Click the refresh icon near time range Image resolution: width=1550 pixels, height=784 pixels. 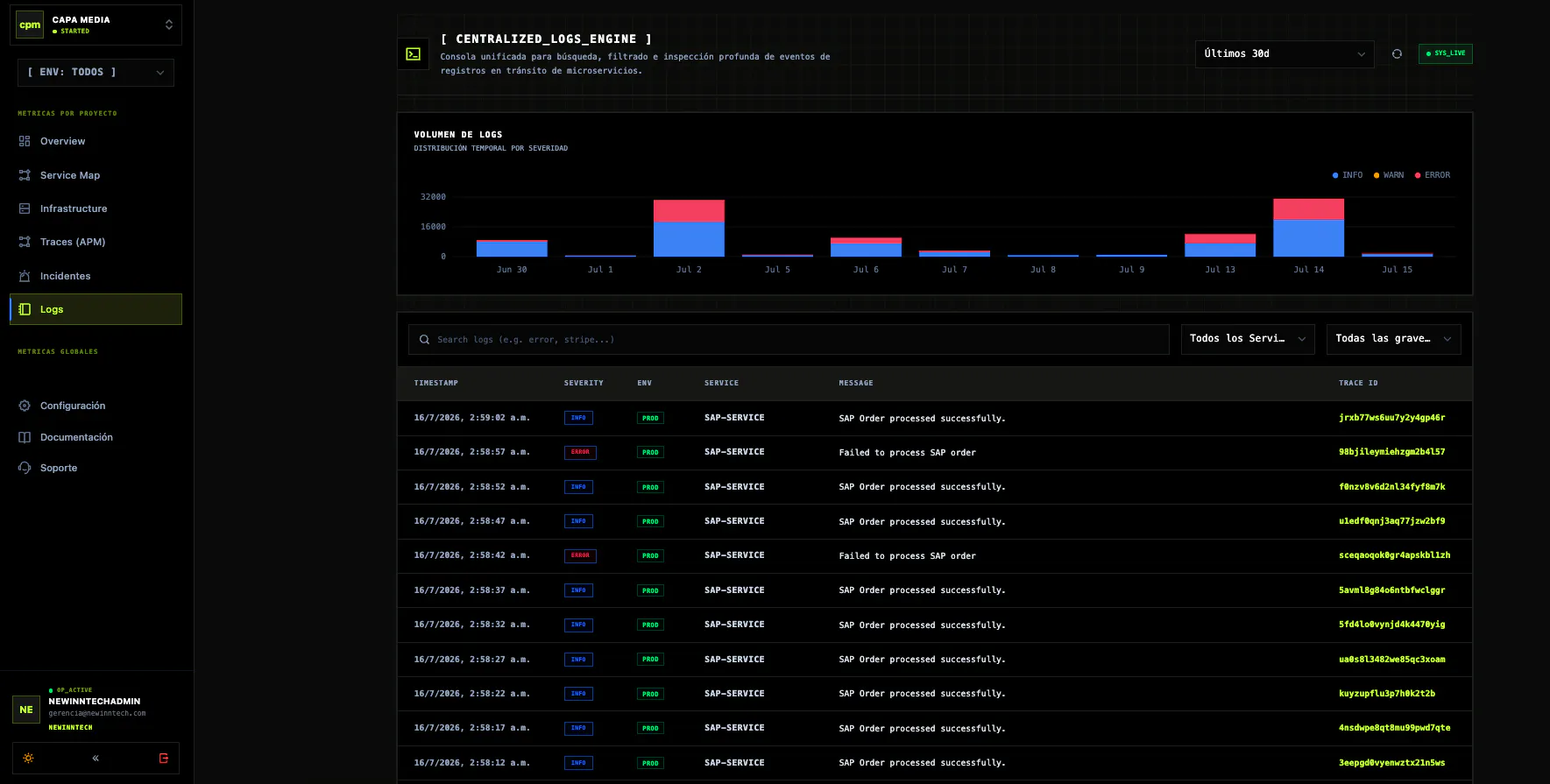click(x=1397, y=53)
